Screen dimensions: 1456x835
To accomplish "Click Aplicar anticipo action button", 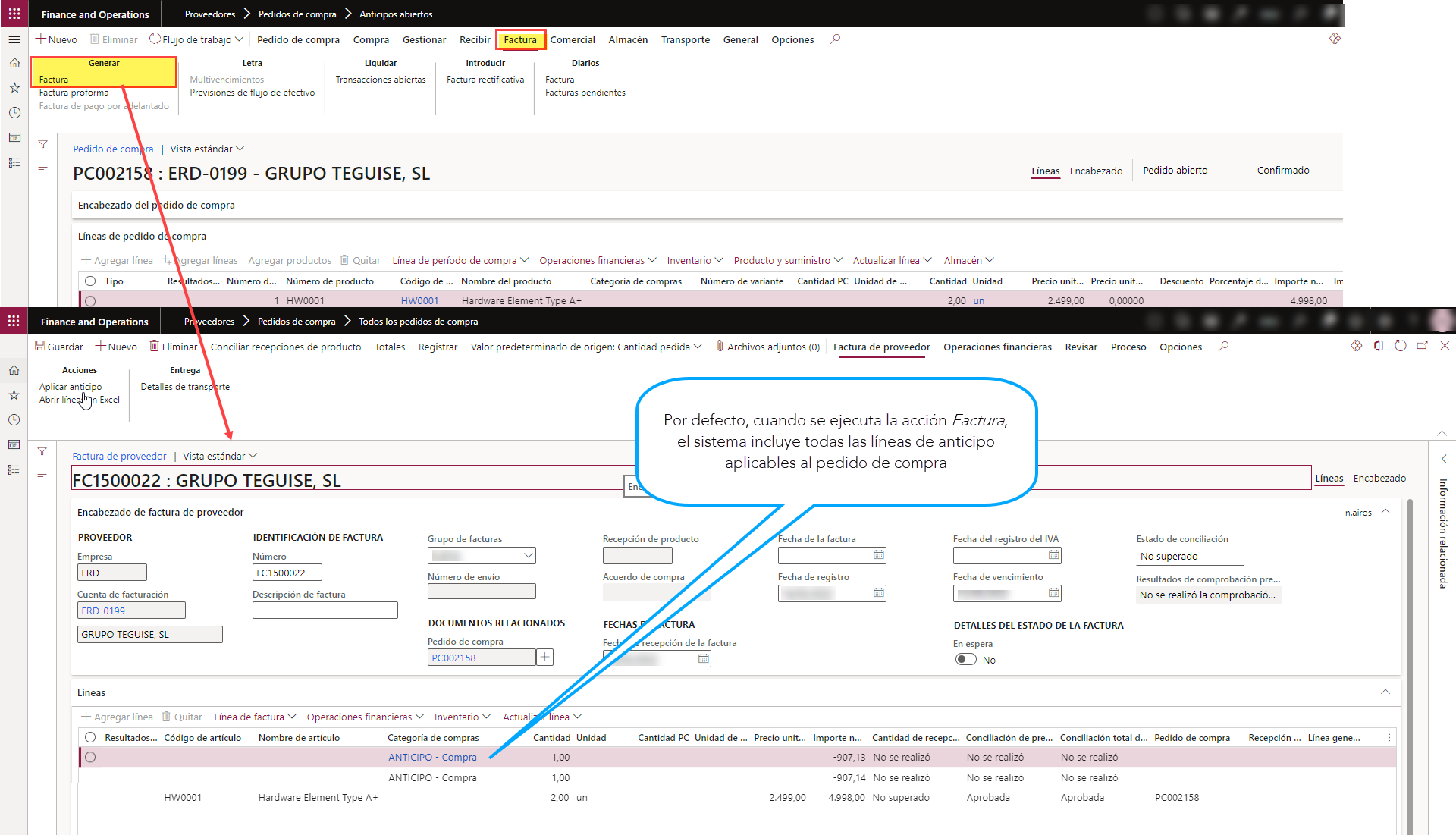I will 70,385.
